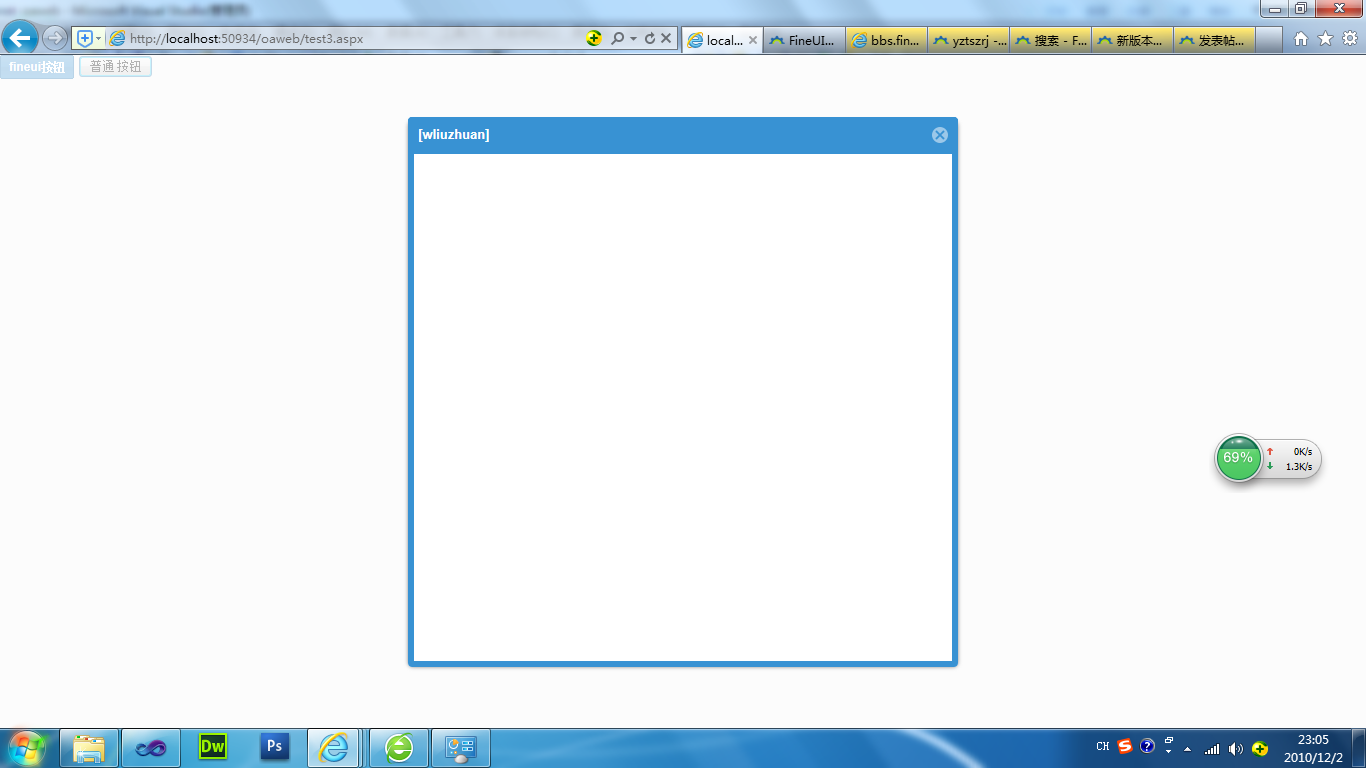
Task: Switch to the bbs.fin... browser tab
Action: click(x=886, y=40)
